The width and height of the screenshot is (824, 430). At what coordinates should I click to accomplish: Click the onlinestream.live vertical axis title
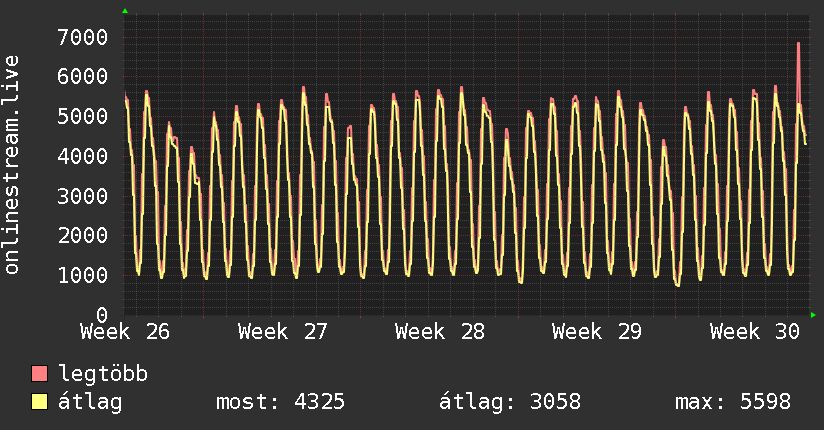click(11, 165)
